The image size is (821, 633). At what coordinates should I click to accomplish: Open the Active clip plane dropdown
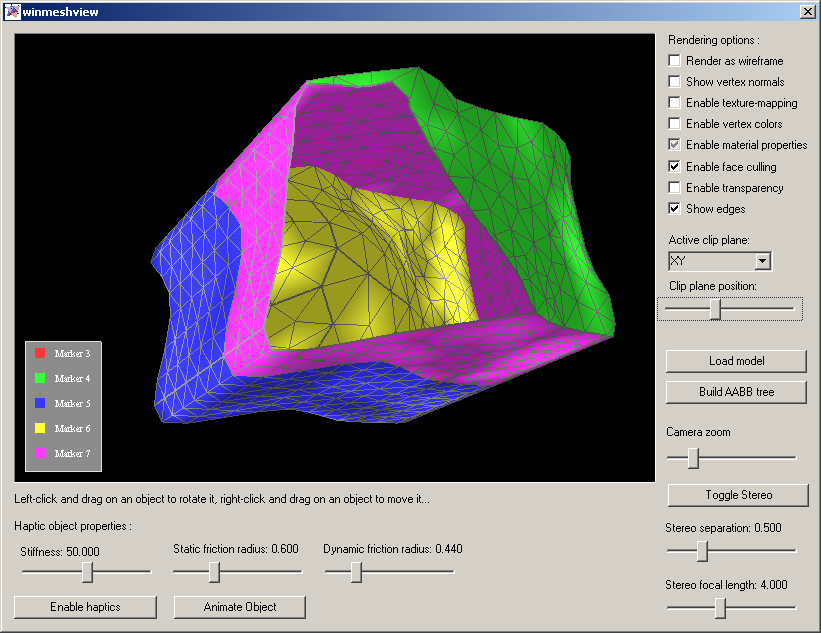(x=762, y=261)
